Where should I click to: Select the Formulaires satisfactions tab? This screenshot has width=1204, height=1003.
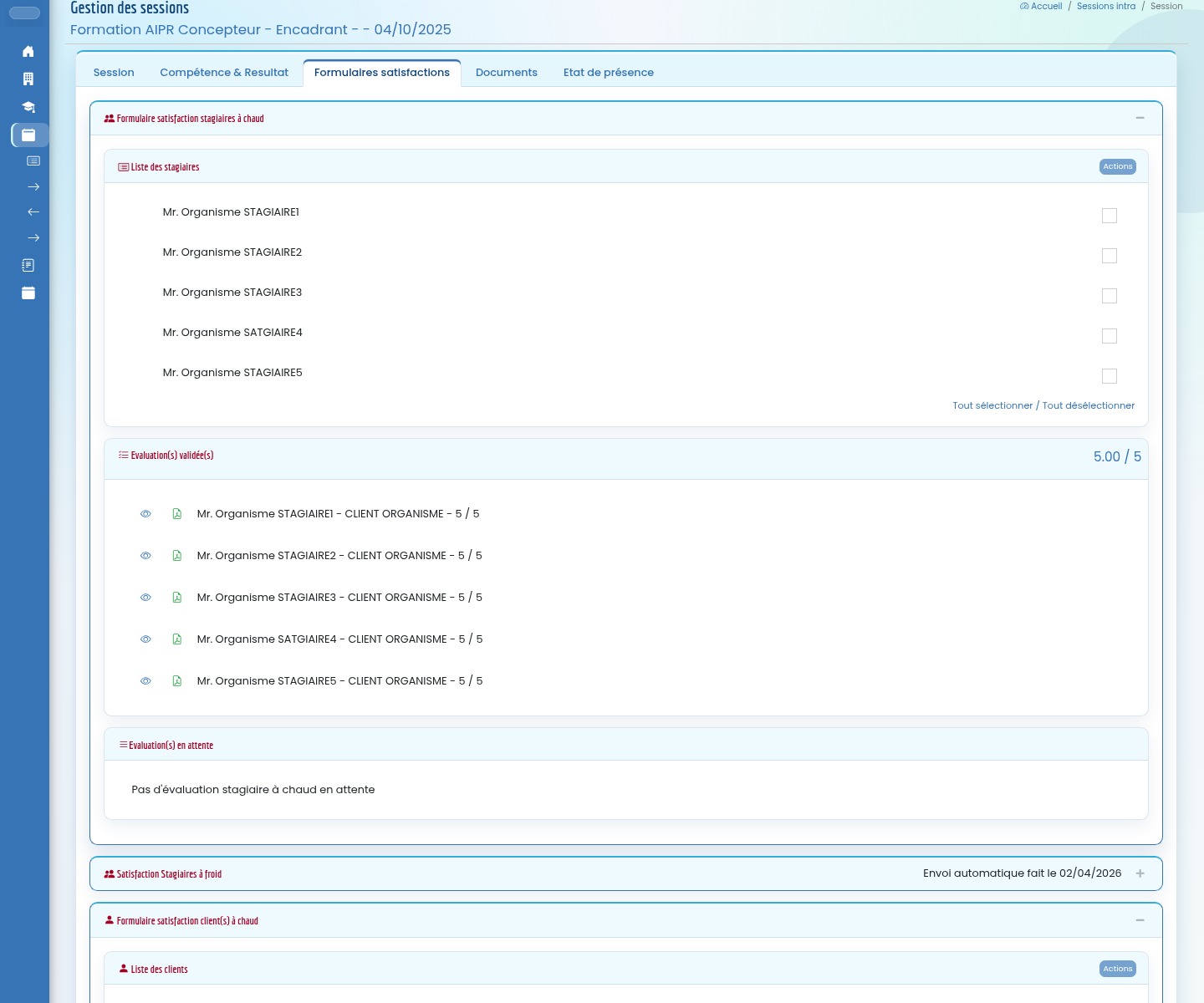[382, 73]
